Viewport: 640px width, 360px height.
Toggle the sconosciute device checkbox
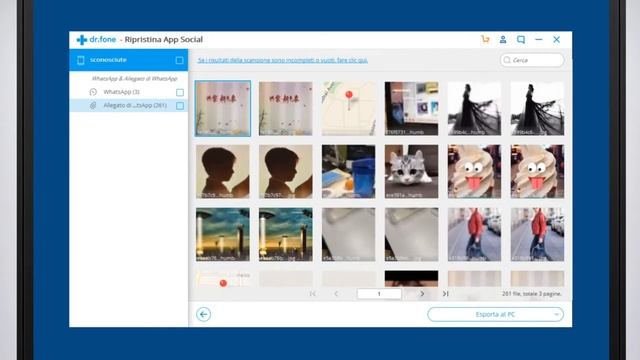[179, 60]
